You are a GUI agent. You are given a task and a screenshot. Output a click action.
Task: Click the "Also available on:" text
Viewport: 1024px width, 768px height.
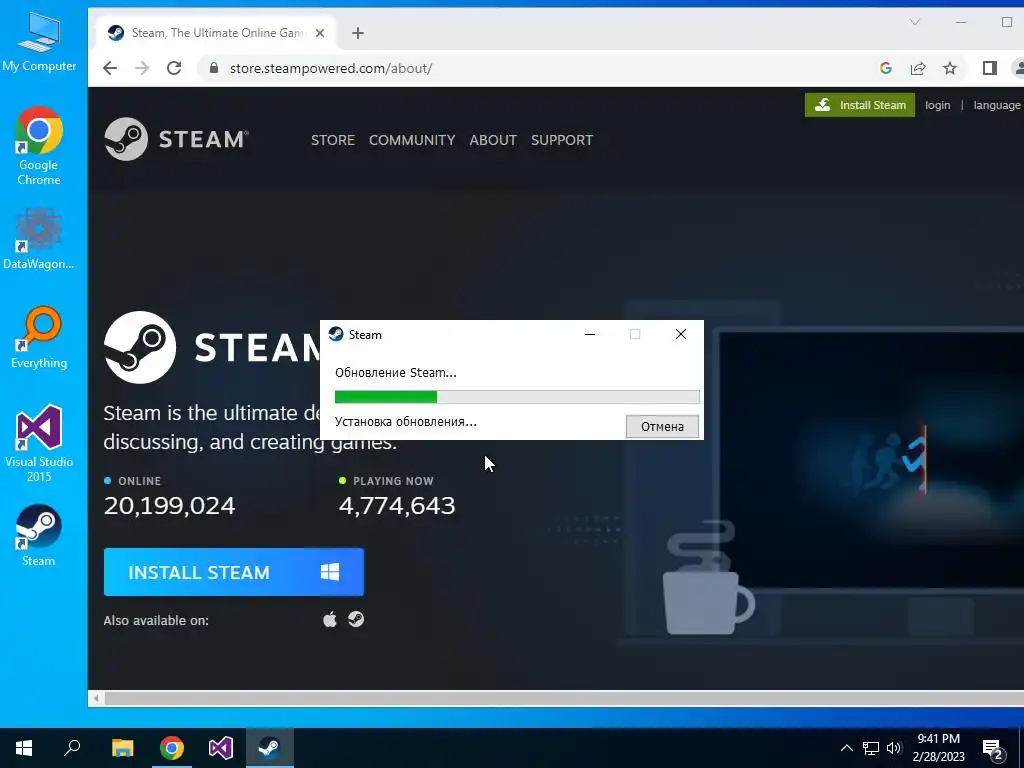[x=156, y=620]
